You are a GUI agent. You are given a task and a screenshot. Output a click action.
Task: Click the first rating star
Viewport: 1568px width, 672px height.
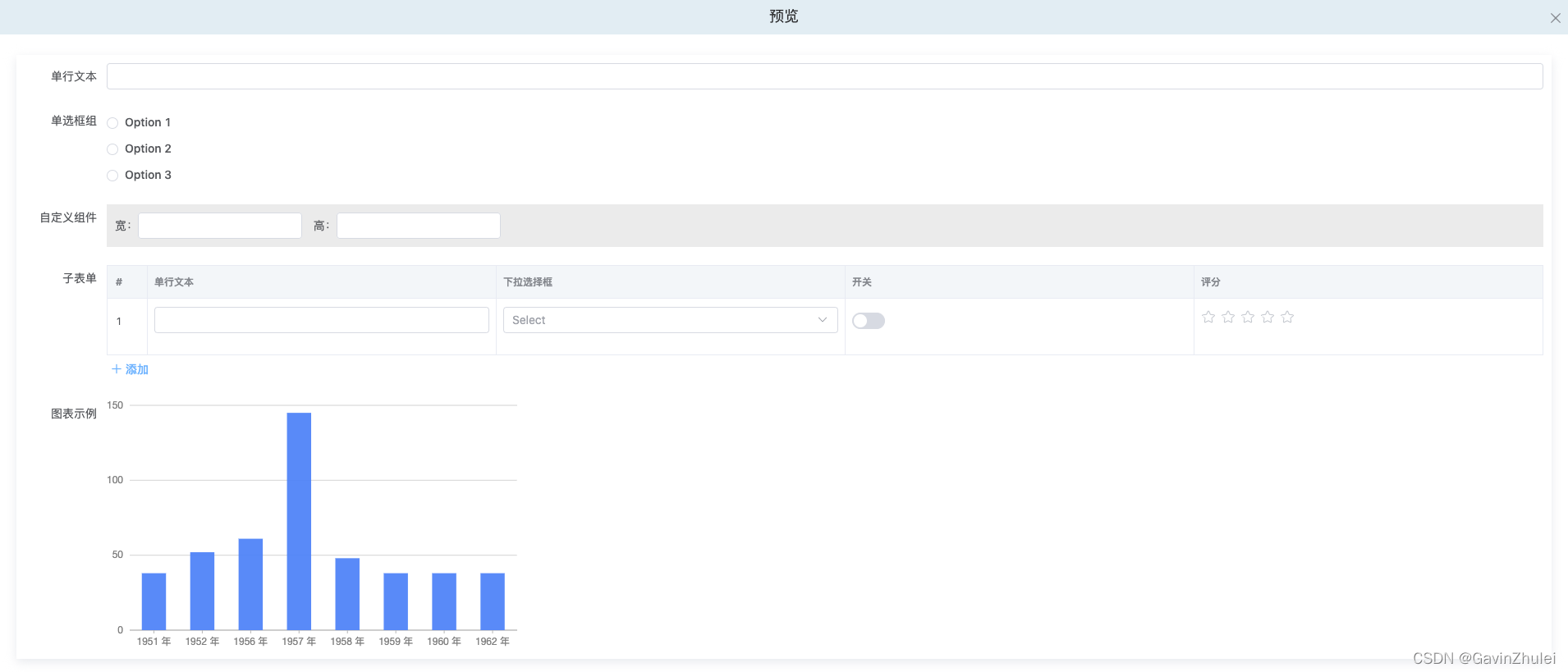click(x=1208, y=317)
